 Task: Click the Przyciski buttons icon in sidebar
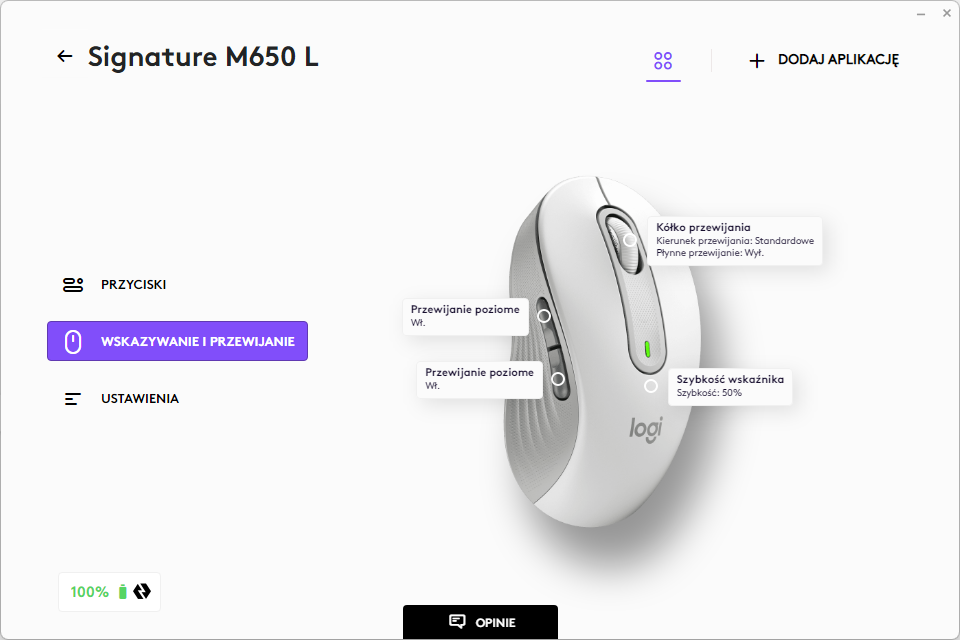click(x=73, y=285)
